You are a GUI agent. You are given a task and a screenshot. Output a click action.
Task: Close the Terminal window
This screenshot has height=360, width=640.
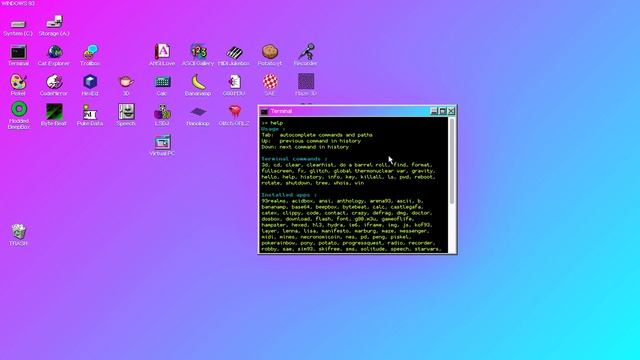451,111
